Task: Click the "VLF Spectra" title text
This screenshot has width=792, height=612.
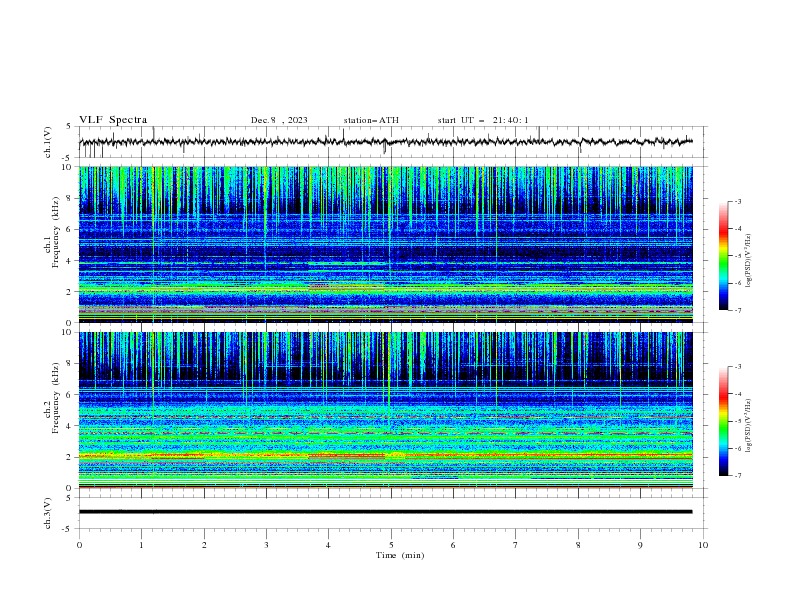Action: coord(113,120)
